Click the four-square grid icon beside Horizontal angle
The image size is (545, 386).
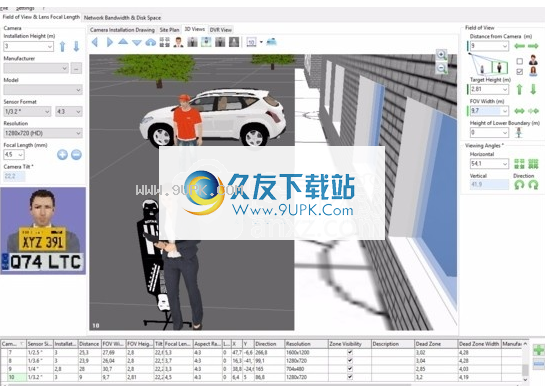pyautogui.click(x=520, y=163)
